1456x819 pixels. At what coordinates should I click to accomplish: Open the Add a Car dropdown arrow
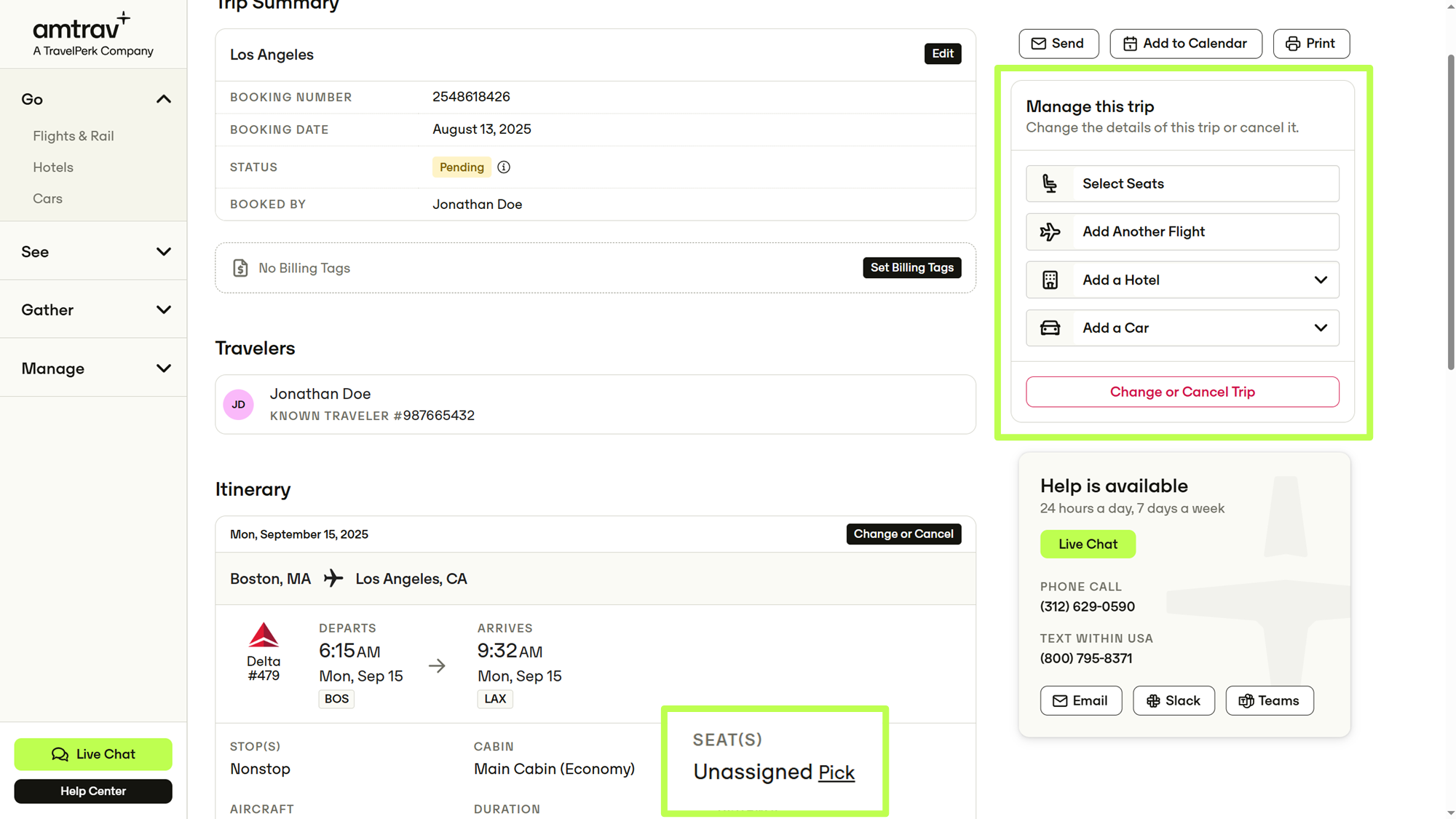coord(1321,328)
